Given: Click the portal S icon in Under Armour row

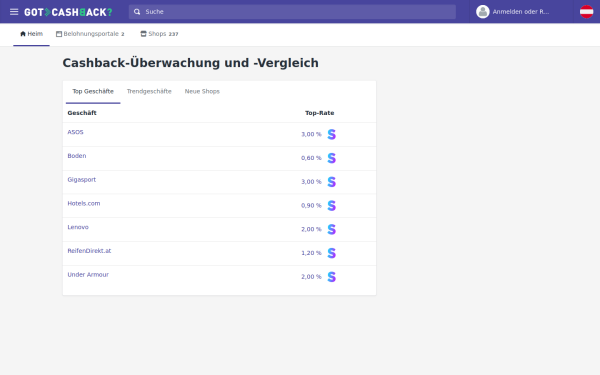Looking at the screenshot, I should [x=331, y=277].
